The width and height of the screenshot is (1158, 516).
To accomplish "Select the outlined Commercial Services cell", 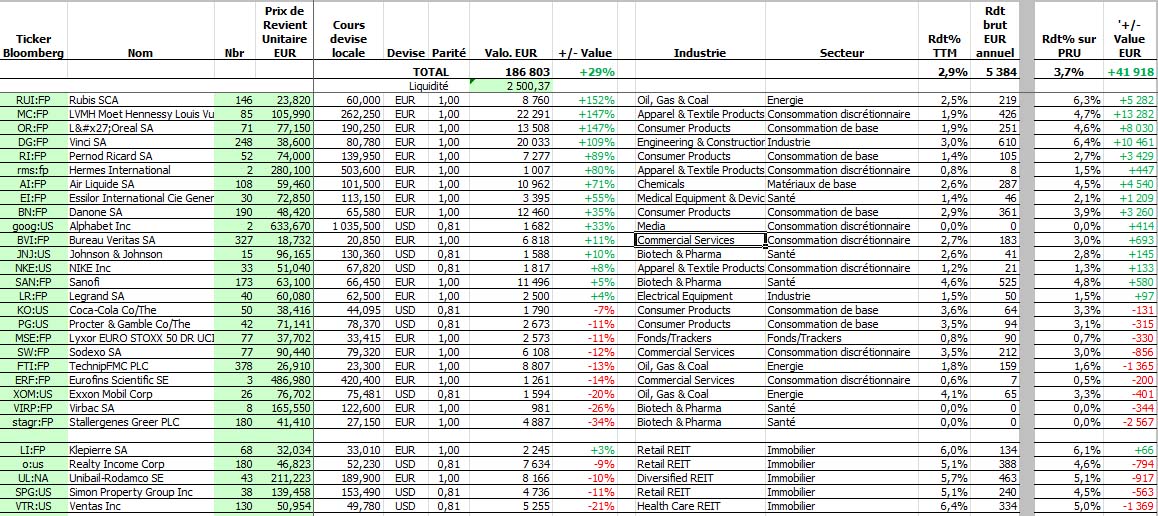I will (700, 240).
